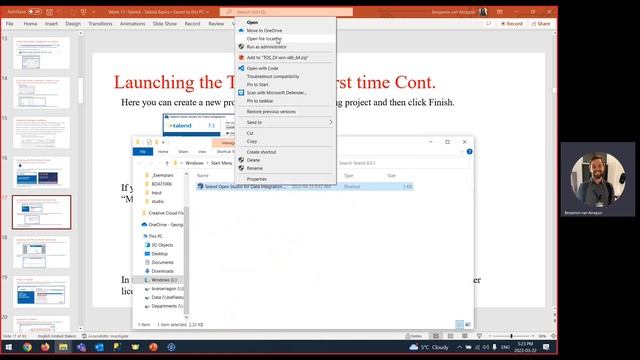Expand the Send to submenu
Screen dimensions: 640x360
[x=285, y=122]
